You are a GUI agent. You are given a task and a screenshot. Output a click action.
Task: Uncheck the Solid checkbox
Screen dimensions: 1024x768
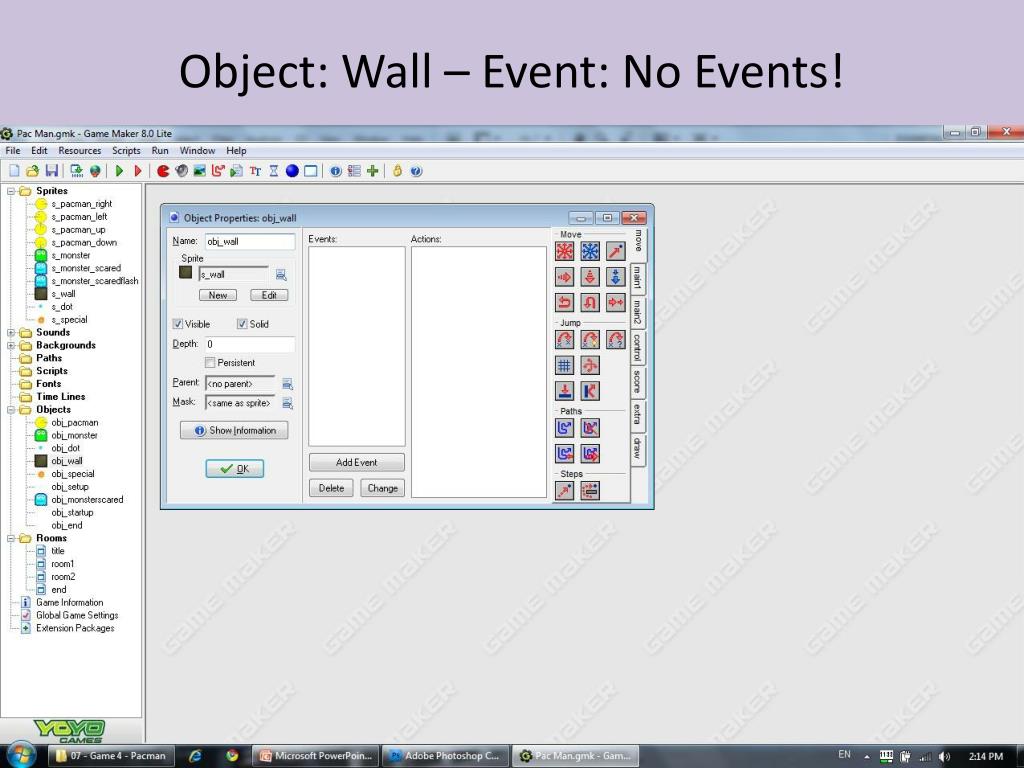[242, 324]
